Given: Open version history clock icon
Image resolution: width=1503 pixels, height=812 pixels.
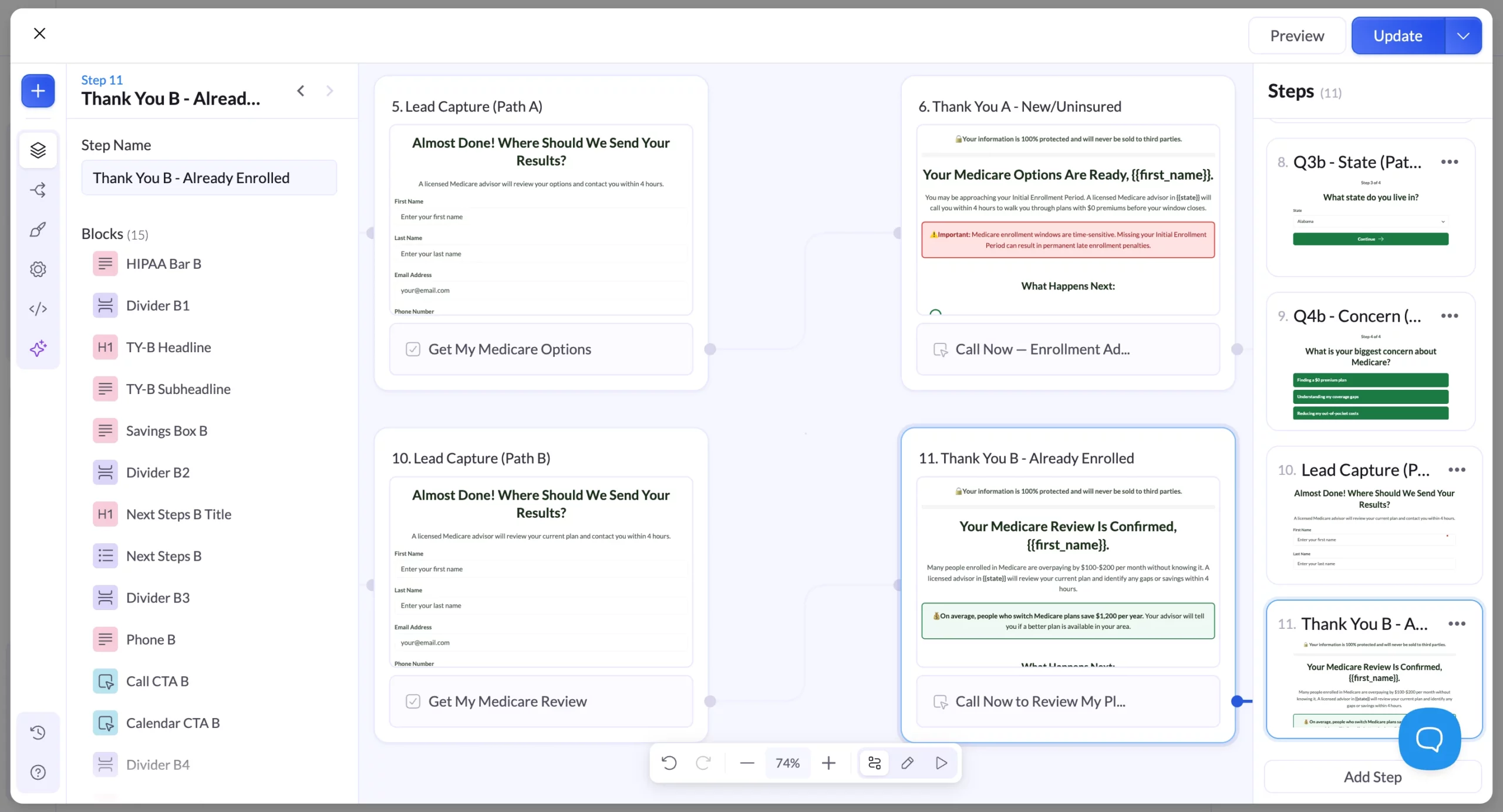Looking at the screenshot, I should 38,732.
